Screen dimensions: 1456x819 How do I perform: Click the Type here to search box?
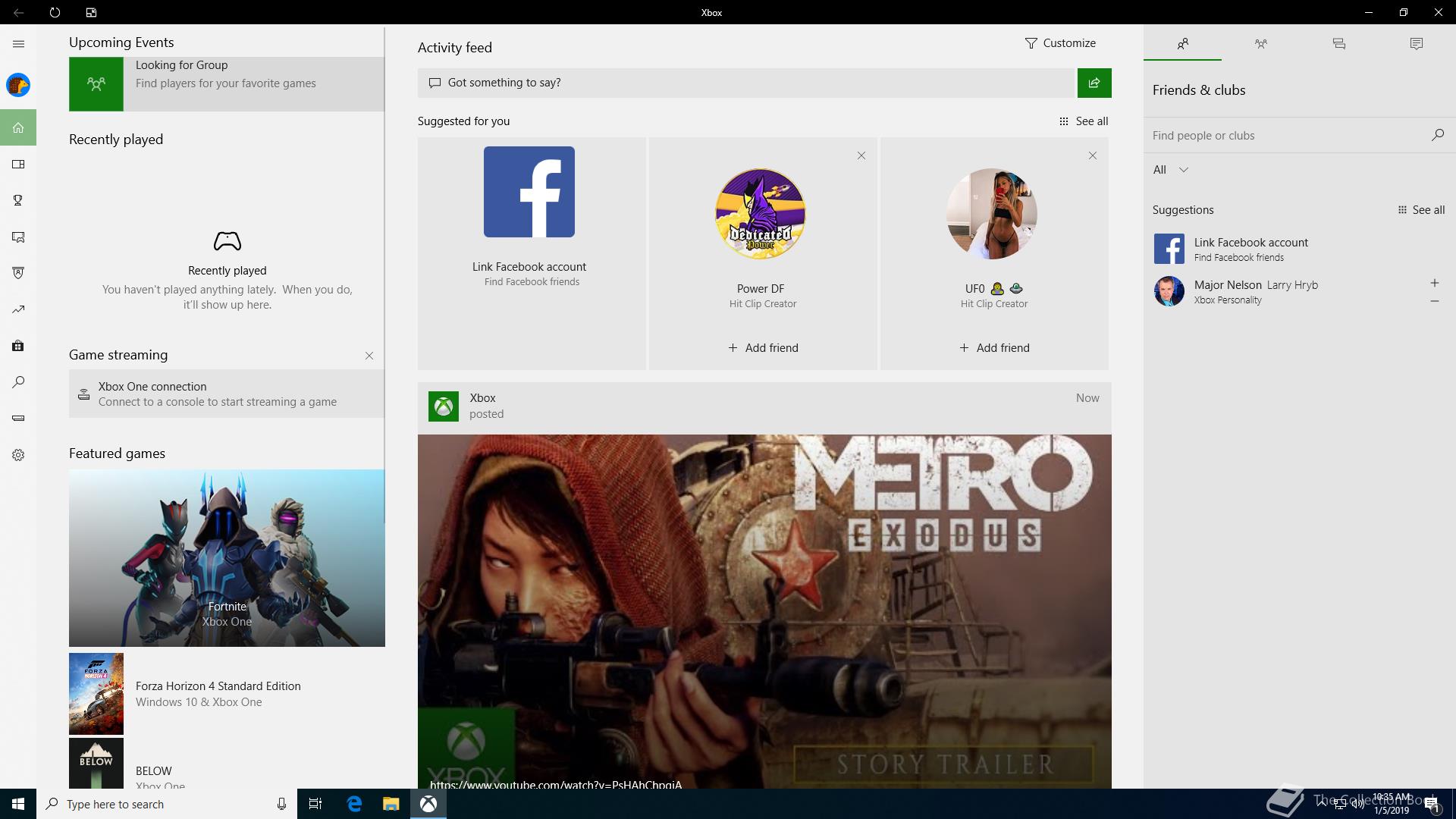[x=167, y=804]
